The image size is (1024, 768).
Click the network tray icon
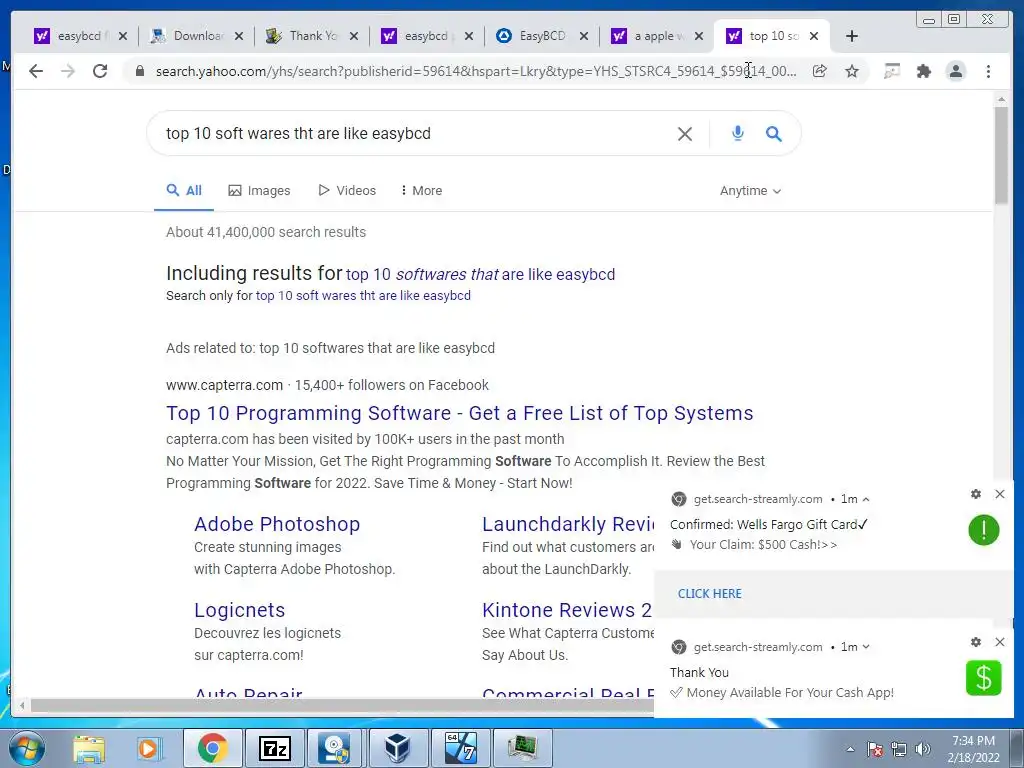899,749
